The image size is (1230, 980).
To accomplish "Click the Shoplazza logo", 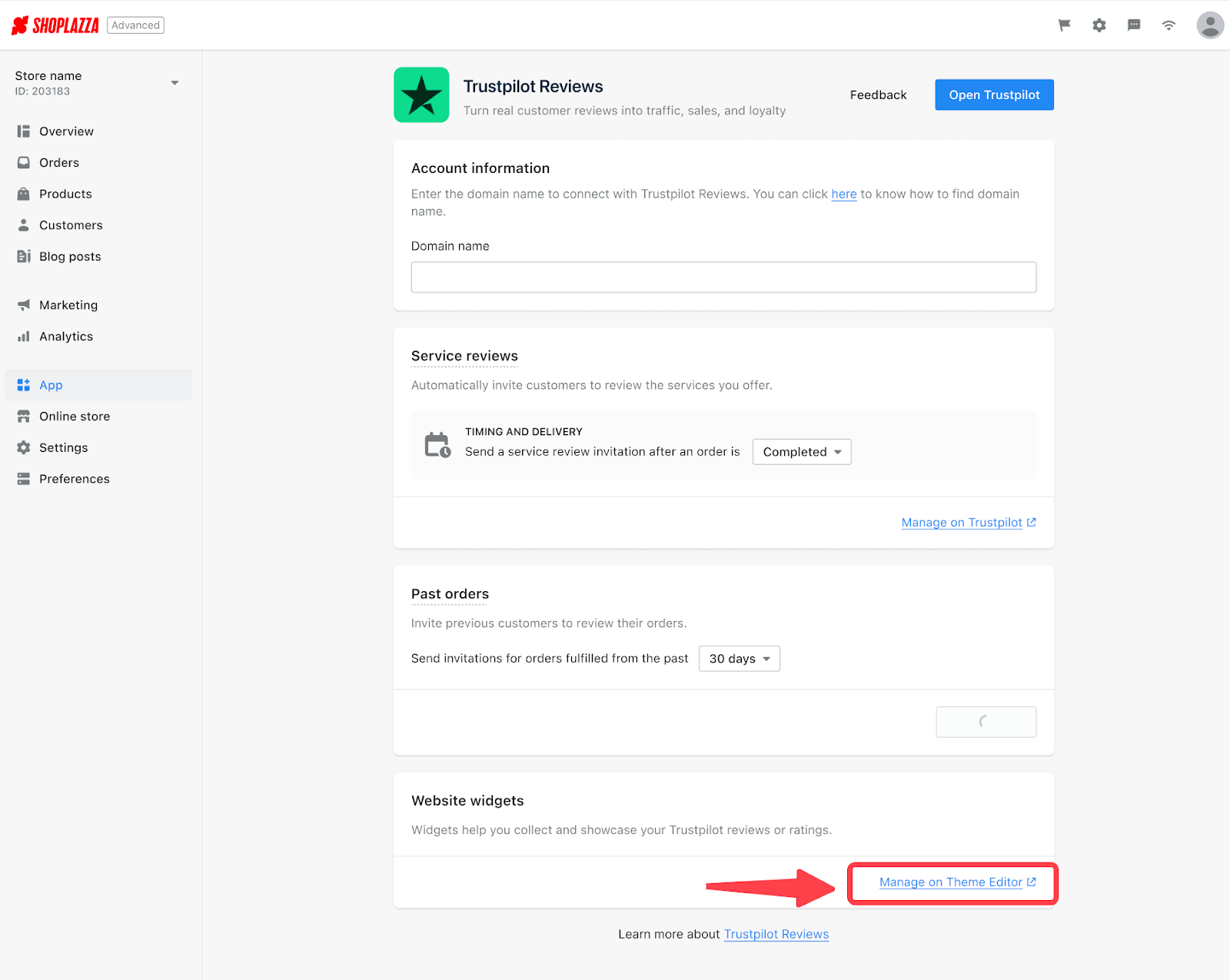I will (55, 25).
